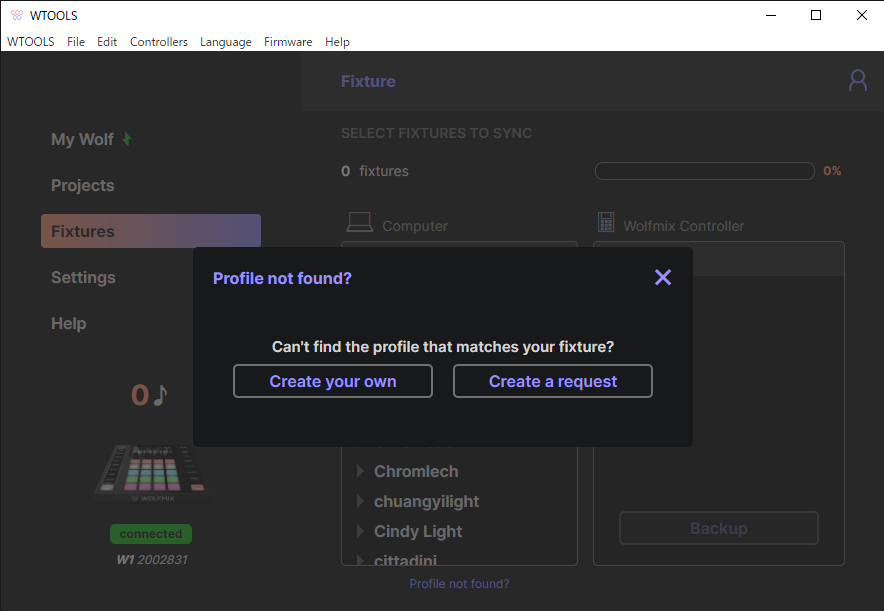Click the 0% progress label

click(832, 171)
